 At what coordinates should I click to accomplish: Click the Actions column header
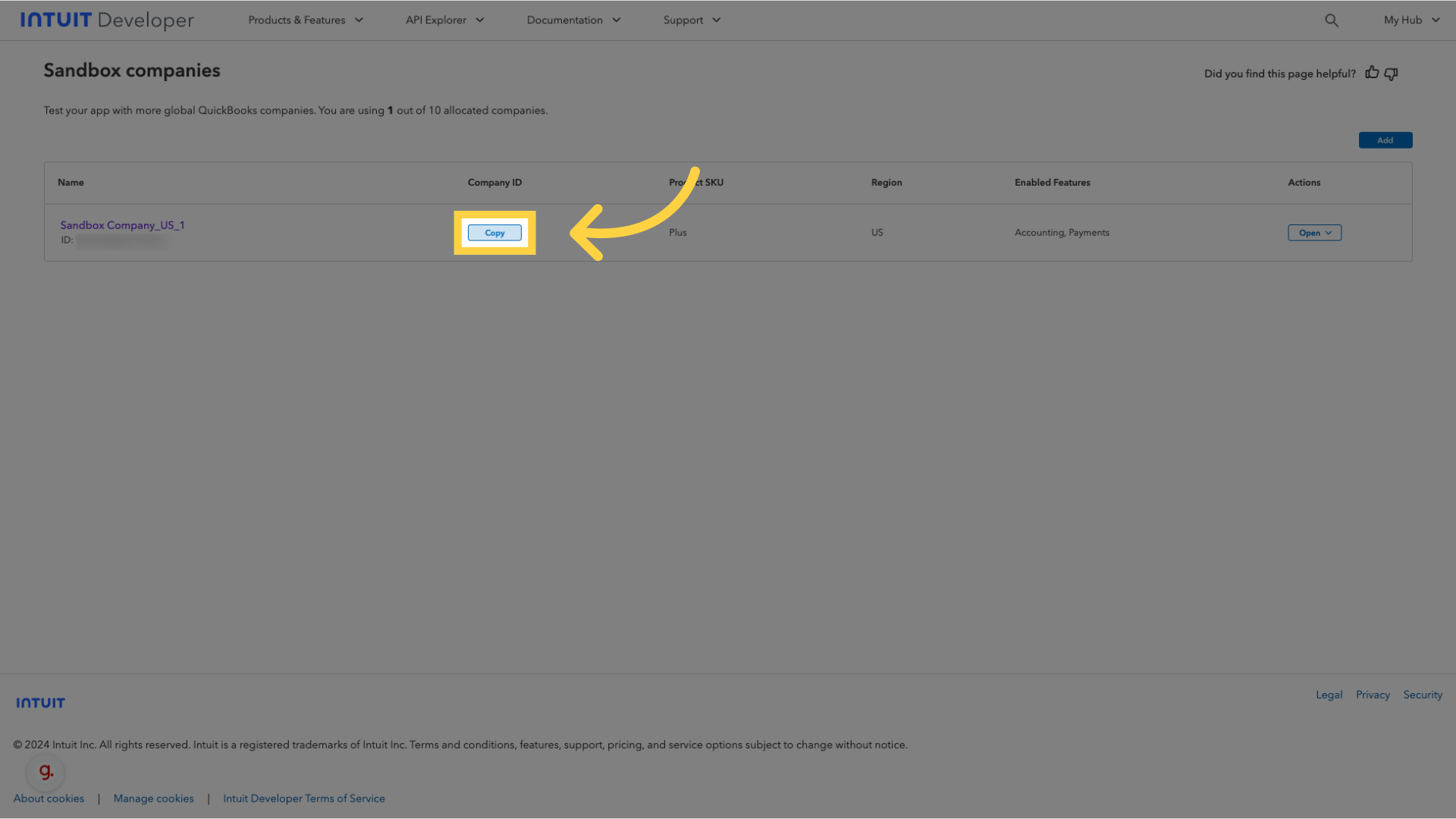1304,183
